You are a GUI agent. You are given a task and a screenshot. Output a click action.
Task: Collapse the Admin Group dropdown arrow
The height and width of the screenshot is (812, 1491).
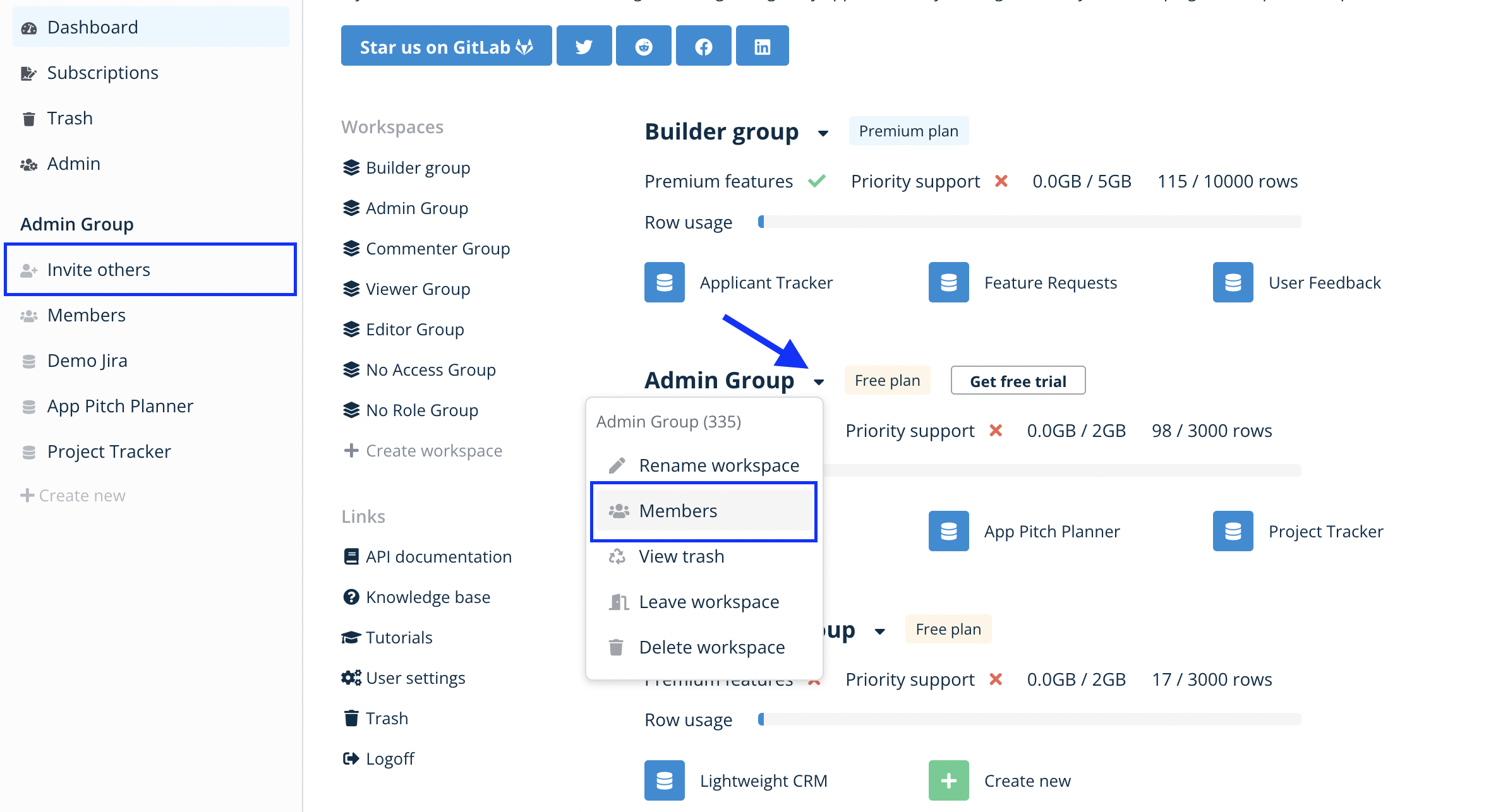pos(819,382)
